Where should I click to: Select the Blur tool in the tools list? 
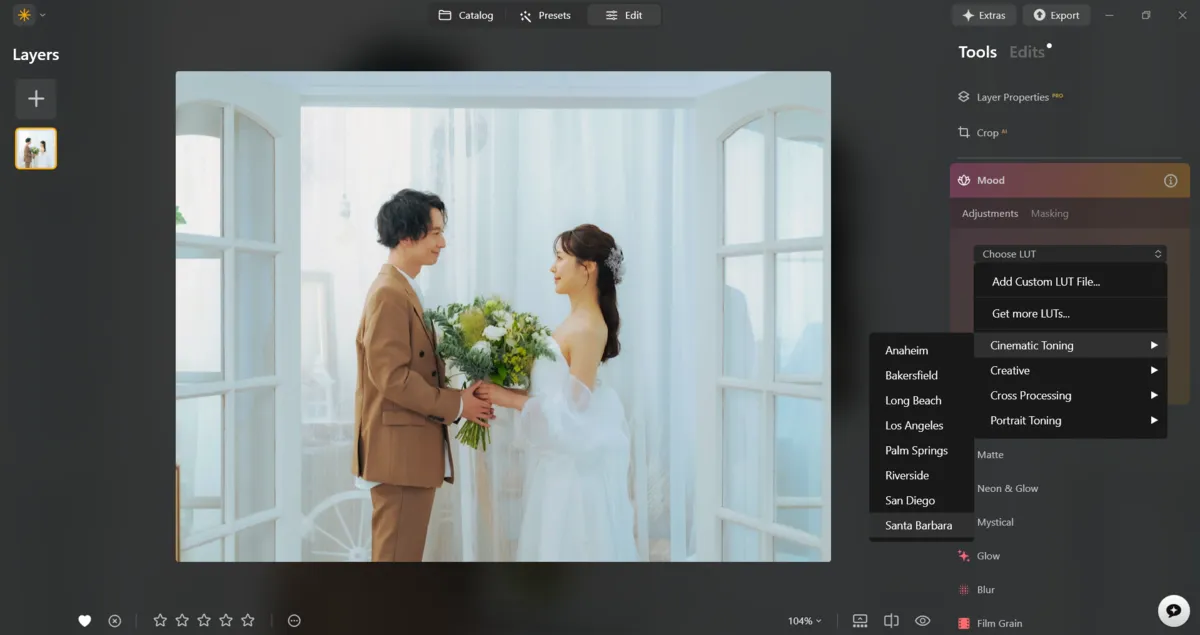coord(984,589)
